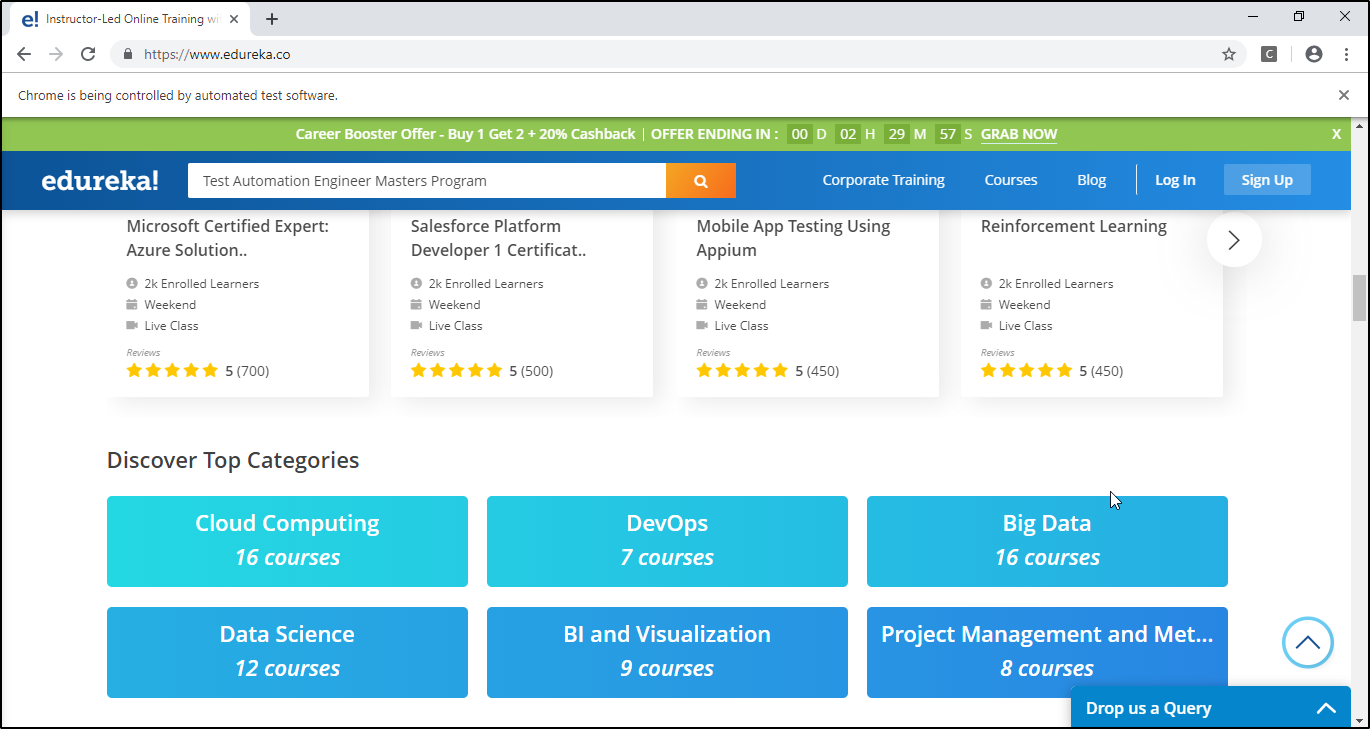Open the GRAB NOW offer link
The image size is (1370, 729).
coord(1018,133)
